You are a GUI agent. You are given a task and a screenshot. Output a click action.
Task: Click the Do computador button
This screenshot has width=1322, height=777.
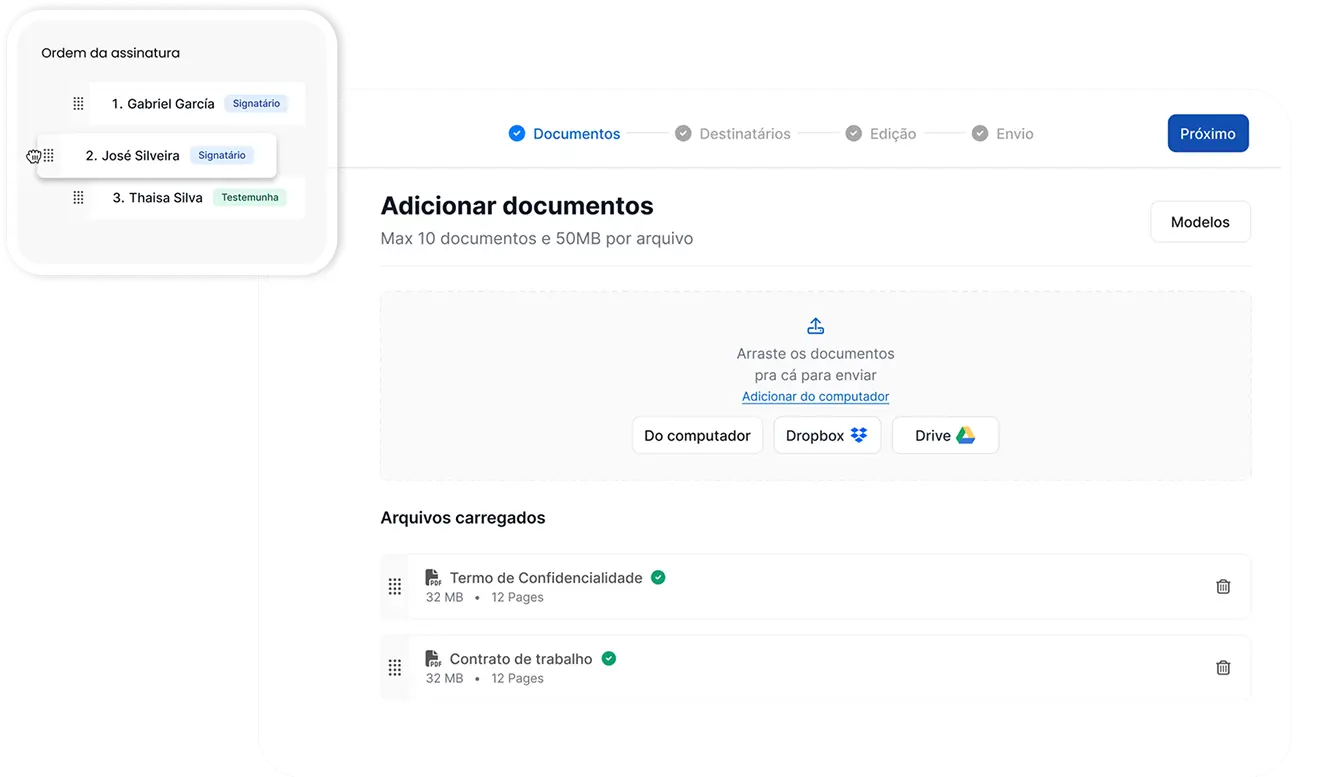coord(697,435)
